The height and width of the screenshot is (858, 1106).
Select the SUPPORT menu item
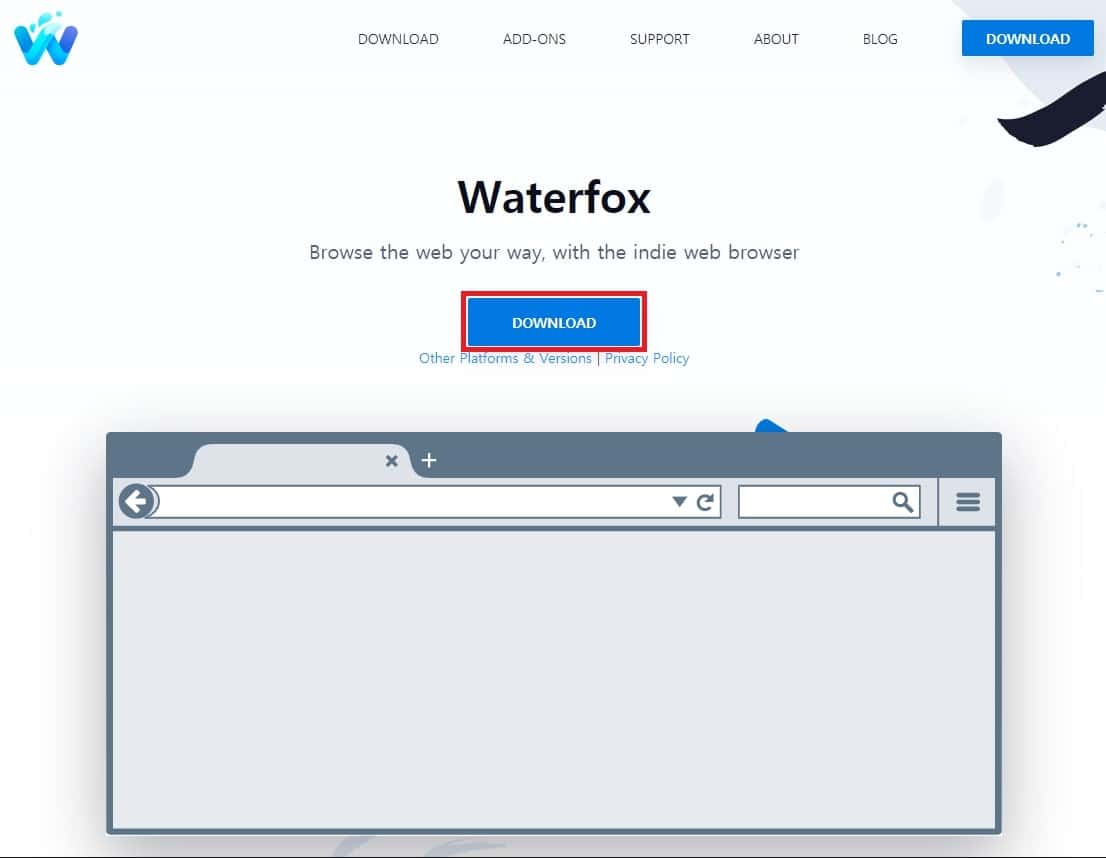click(x=659, y=39)
